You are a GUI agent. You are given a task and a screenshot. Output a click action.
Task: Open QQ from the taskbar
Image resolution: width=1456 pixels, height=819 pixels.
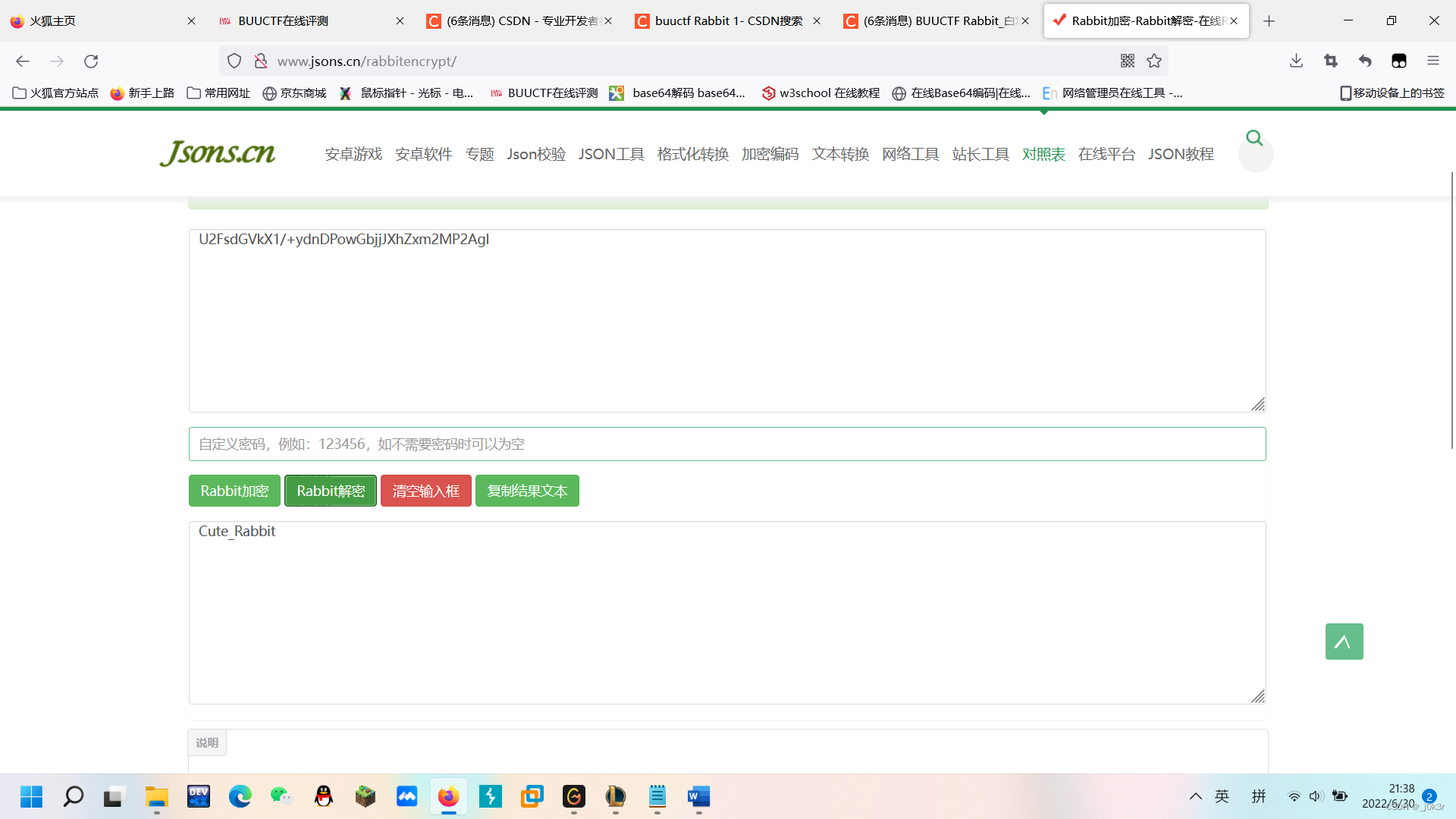(x=323, y=797)
